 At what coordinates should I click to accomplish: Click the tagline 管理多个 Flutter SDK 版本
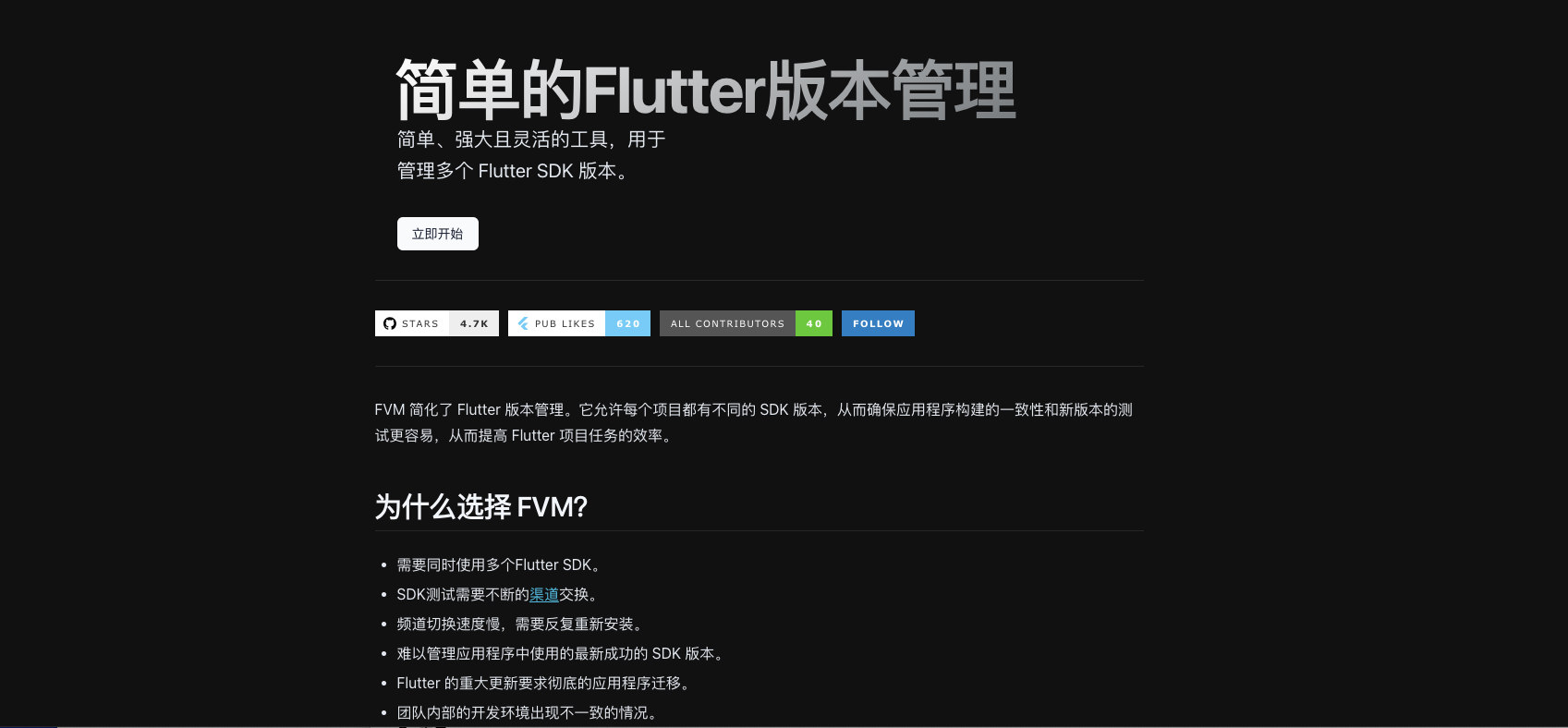pyautogui.click(x=513, y=171)
